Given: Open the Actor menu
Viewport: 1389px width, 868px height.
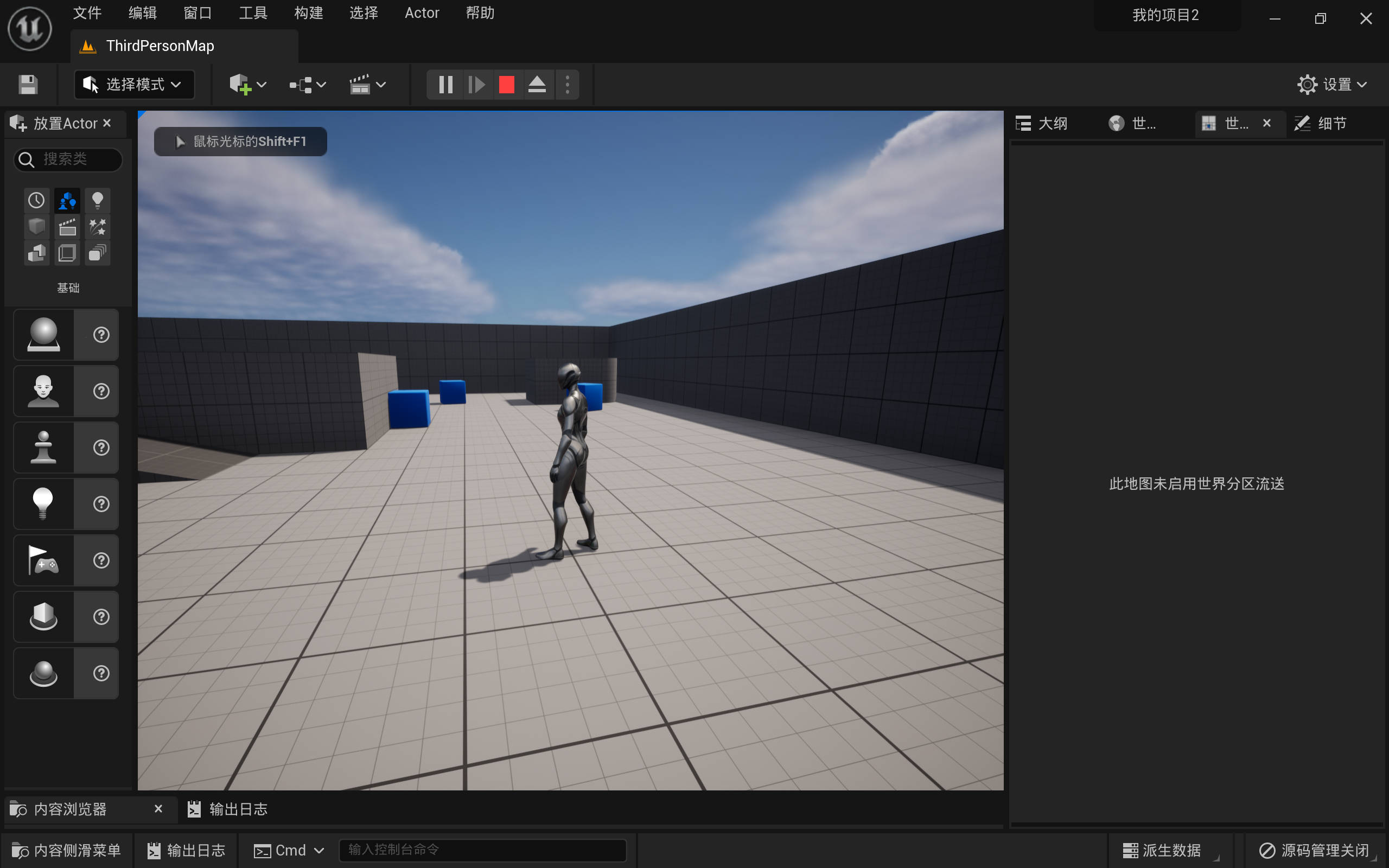Looking at the screenshot, I should click(x=422, y=12).
